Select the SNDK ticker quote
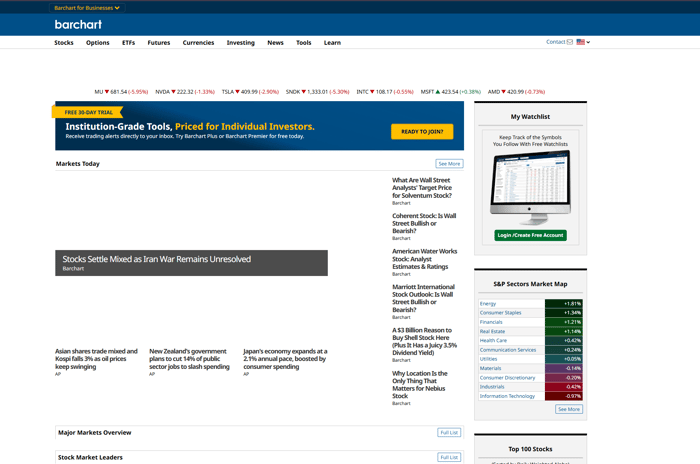 317,92
